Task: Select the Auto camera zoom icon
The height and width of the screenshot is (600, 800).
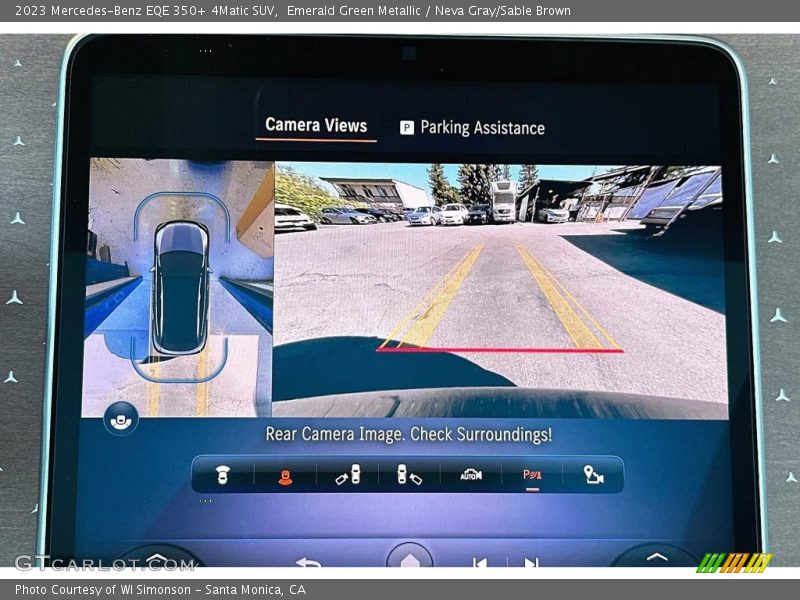Action: click(470, 477)
